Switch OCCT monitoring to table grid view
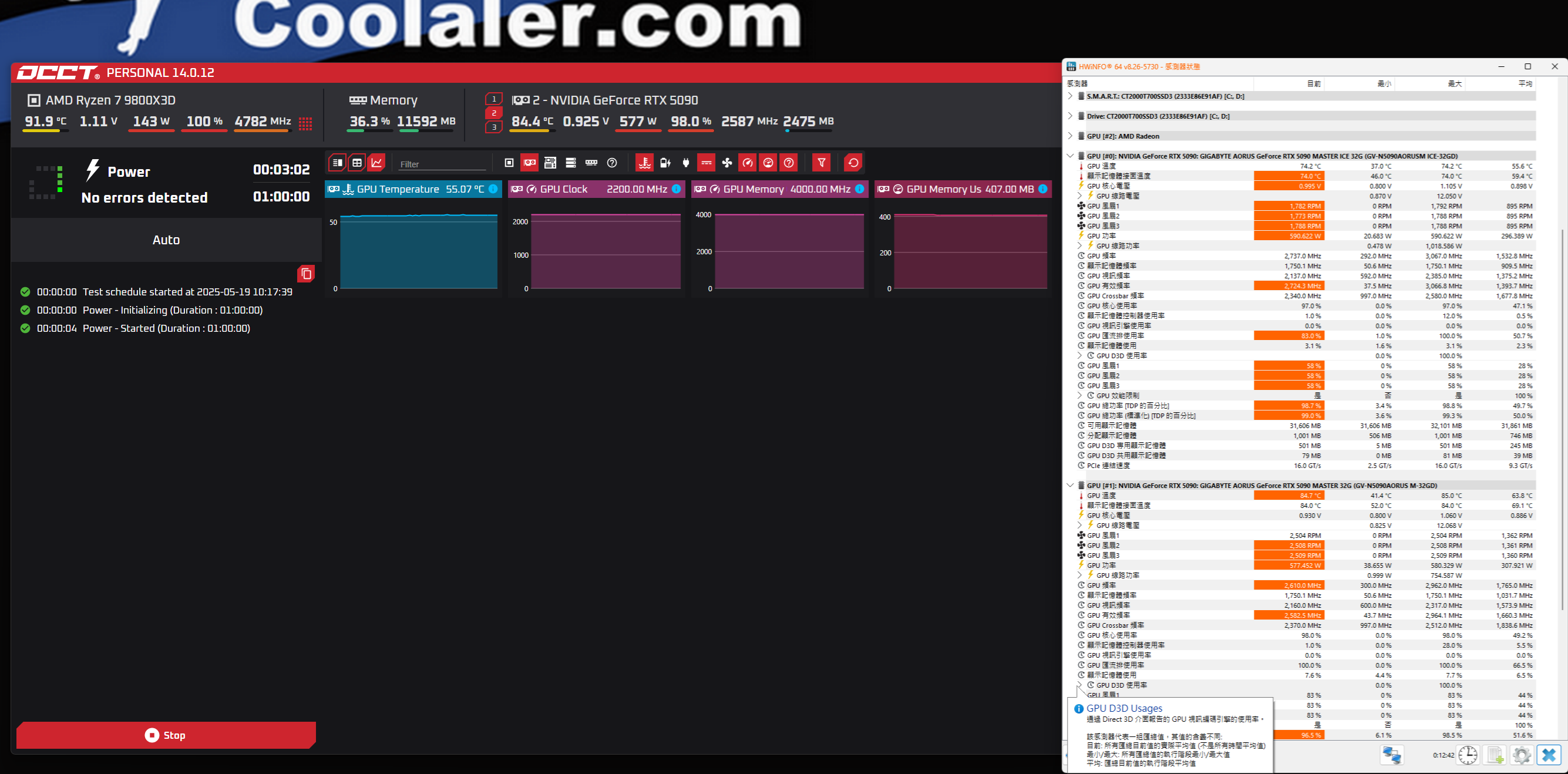 point(357,163)
